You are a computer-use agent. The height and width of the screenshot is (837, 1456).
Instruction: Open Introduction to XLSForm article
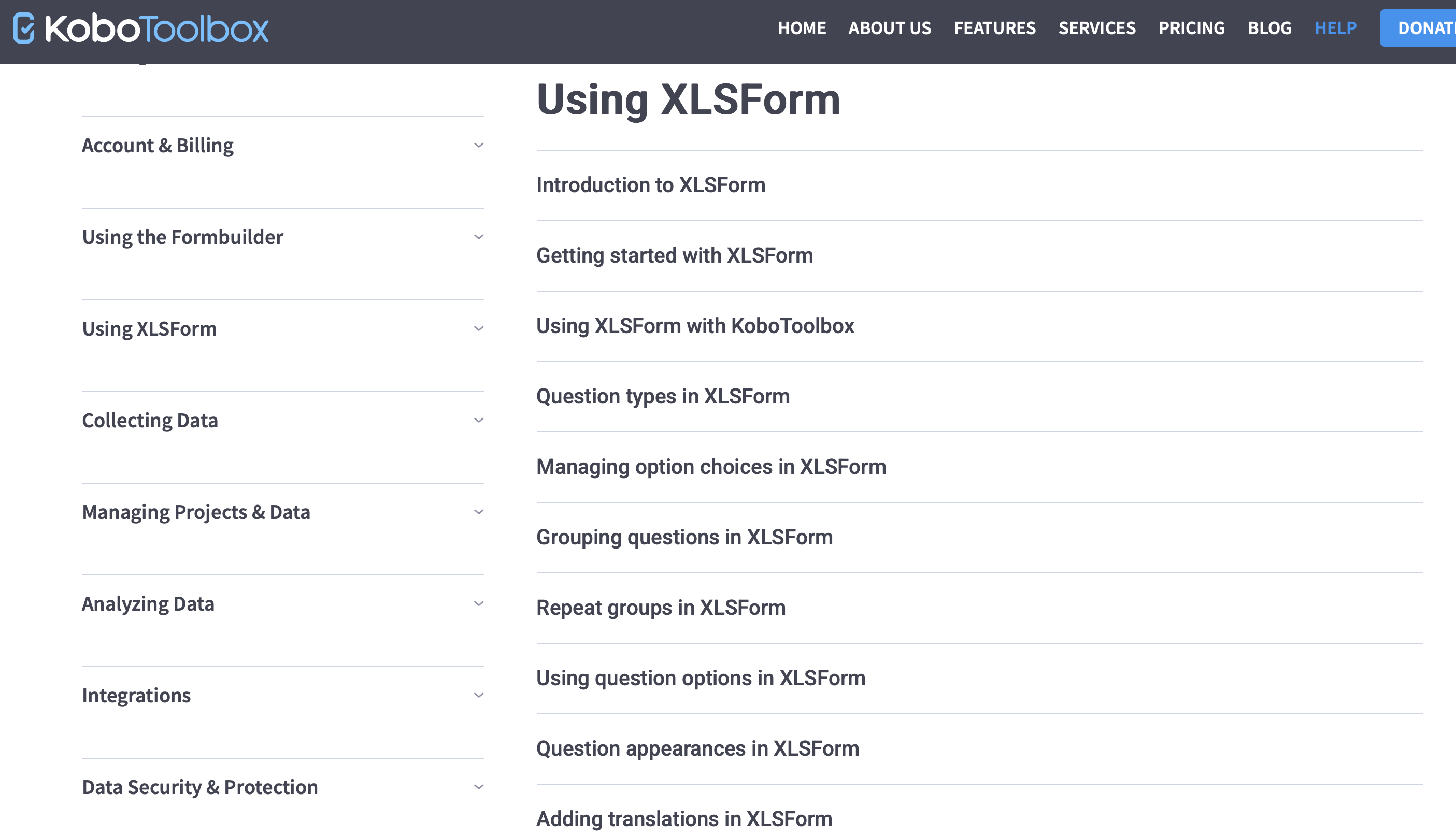650,185
